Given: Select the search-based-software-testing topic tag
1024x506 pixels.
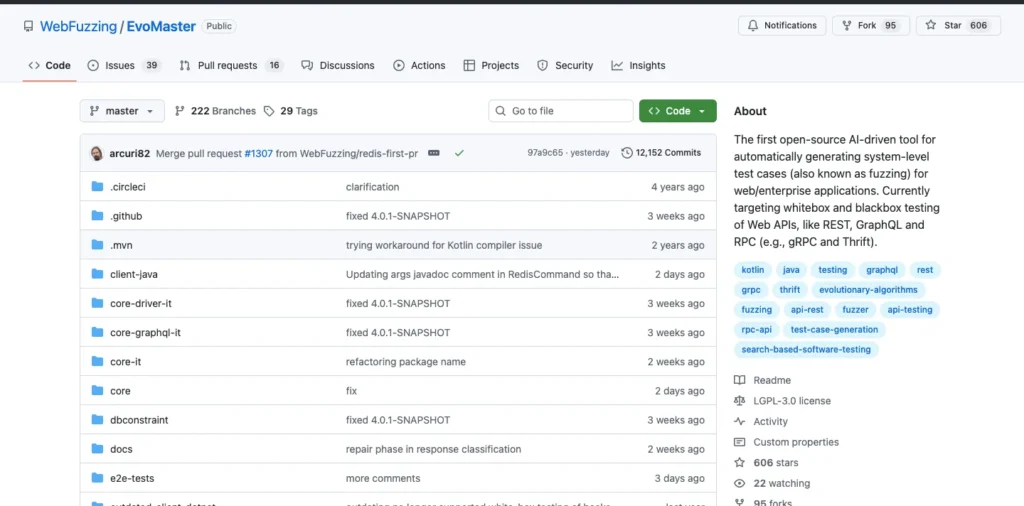Looking at the screenshot, I should (806, 349).
